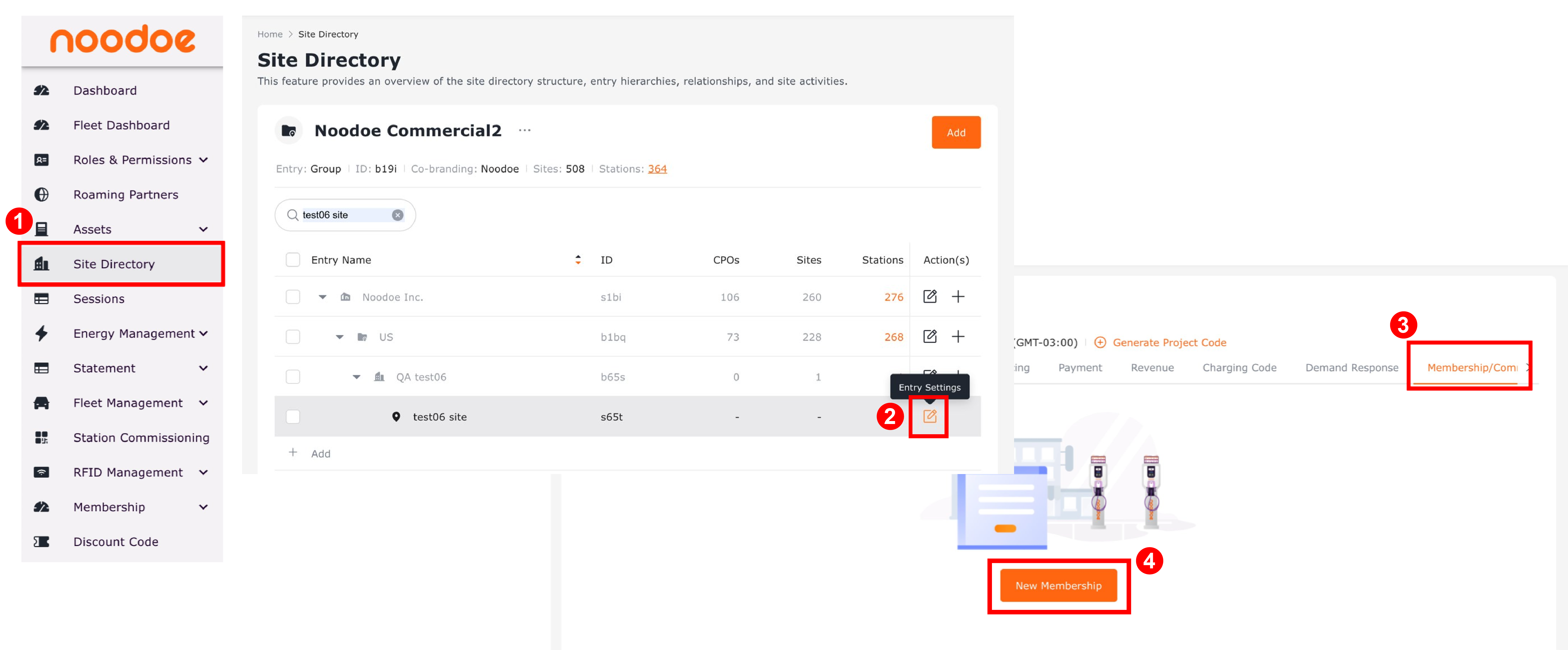Click the Dashboard gauge icon
The image size is (1568, 650).
42,91
